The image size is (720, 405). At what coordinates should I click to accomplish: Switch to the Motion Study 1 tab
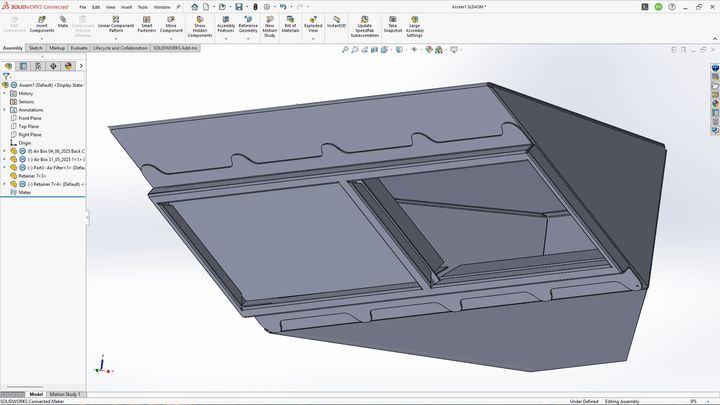click(65, 395)
